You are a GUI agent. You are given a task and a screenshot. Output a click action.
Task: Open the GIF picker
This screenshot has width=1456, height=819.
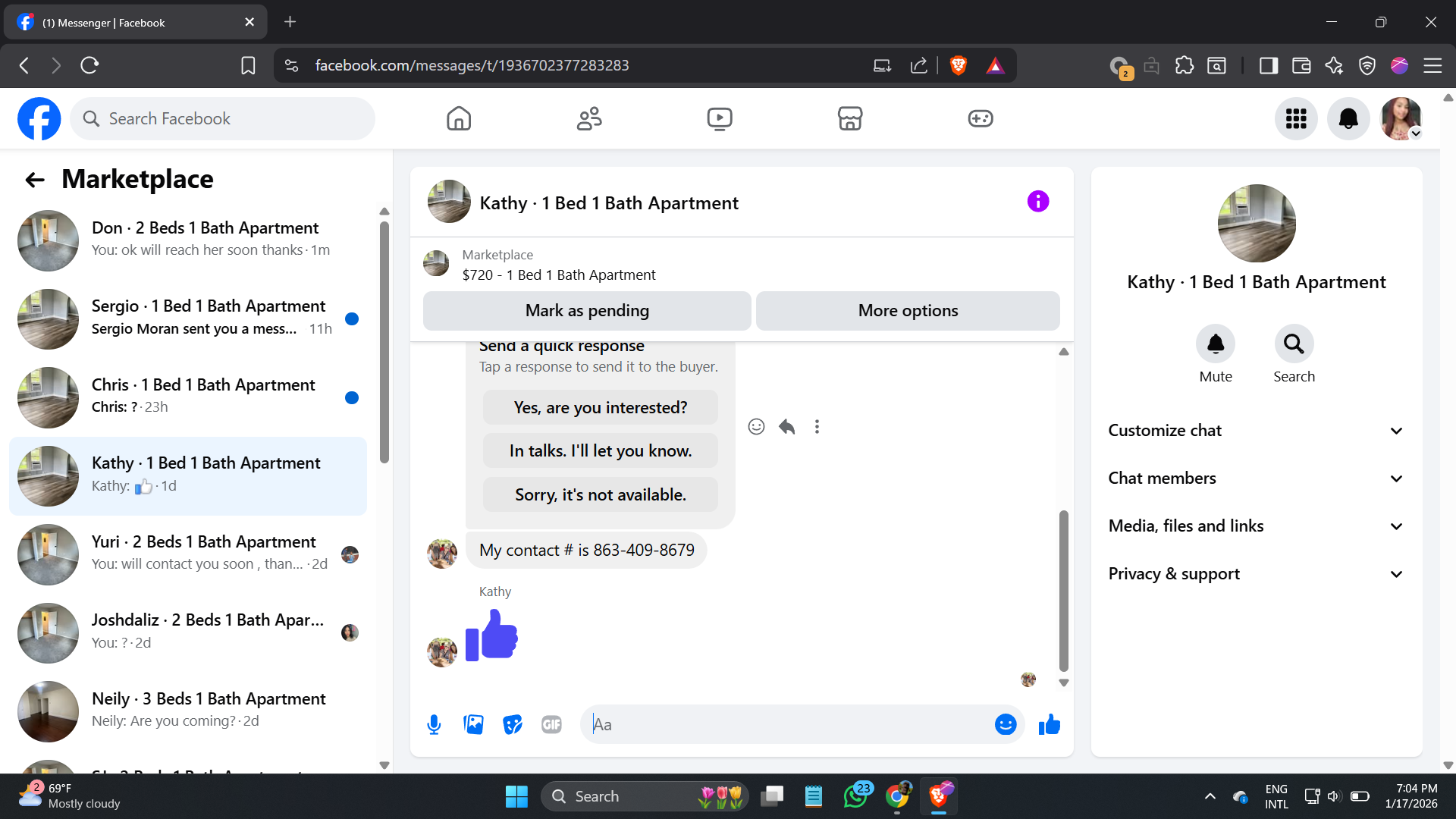pos(551,725)
